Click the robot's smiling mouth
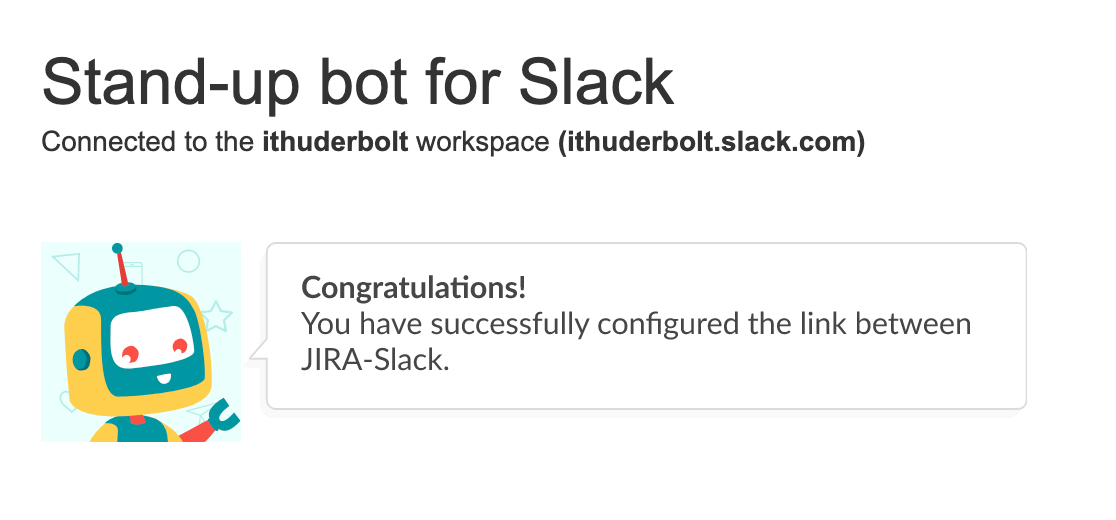This screenshot has width=1116, height=520. pyautogui.click(x=162, y=378)
